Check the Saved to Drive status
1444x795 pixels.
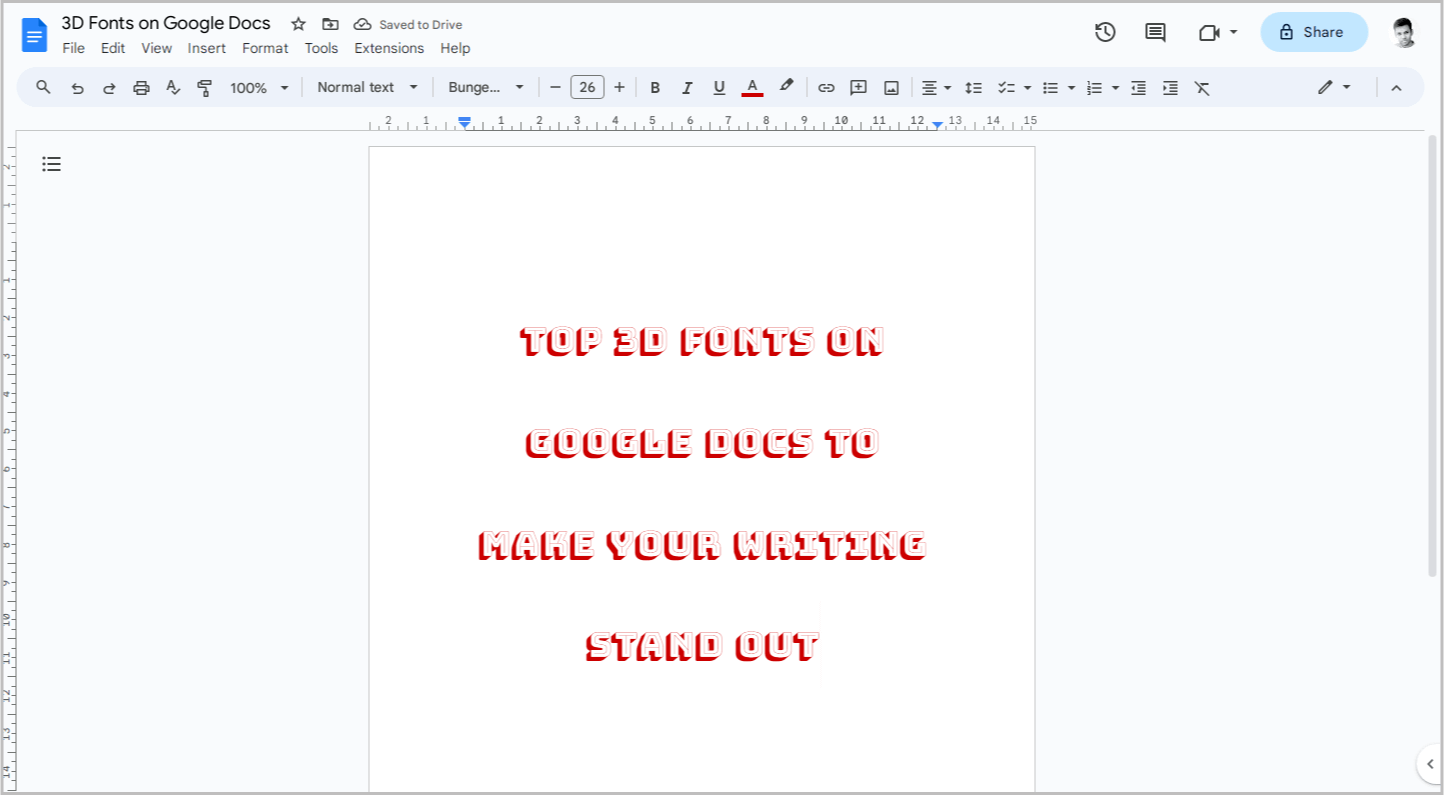coord(408,24)
